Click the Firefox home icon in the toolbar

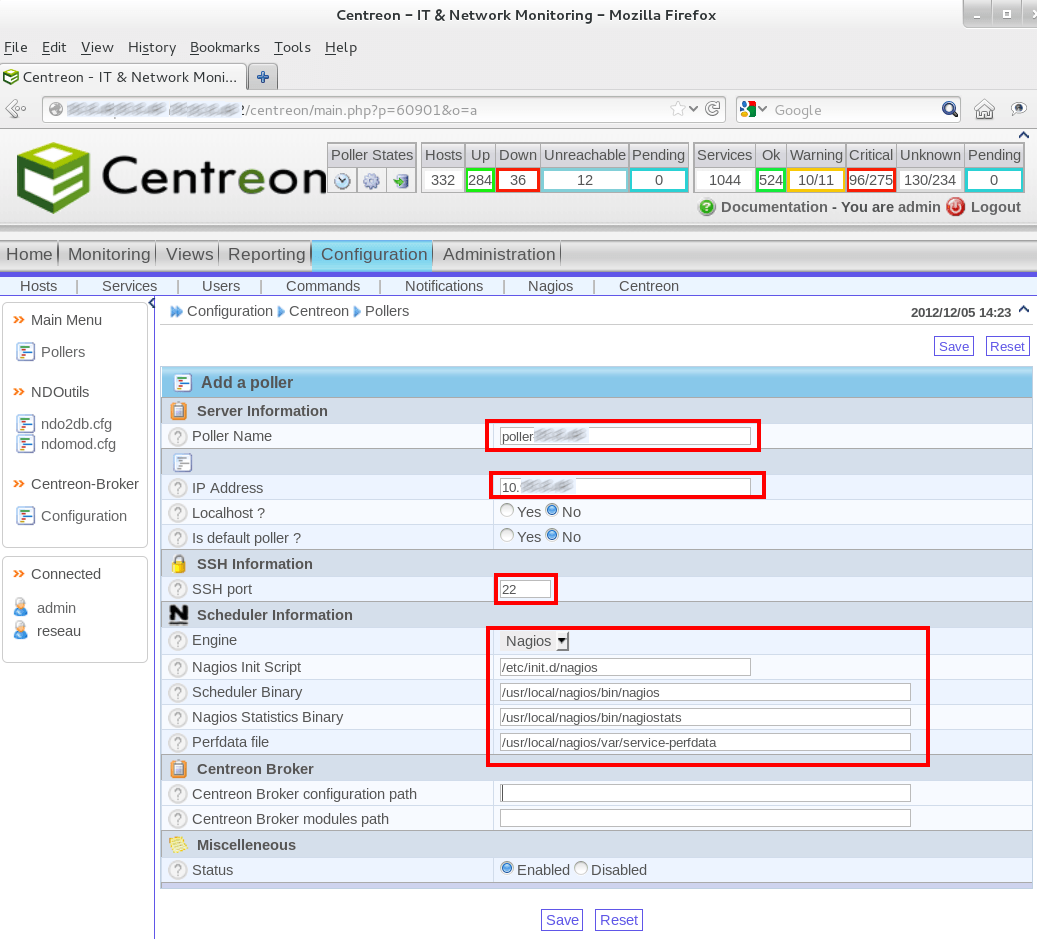(x=984, y=110)
